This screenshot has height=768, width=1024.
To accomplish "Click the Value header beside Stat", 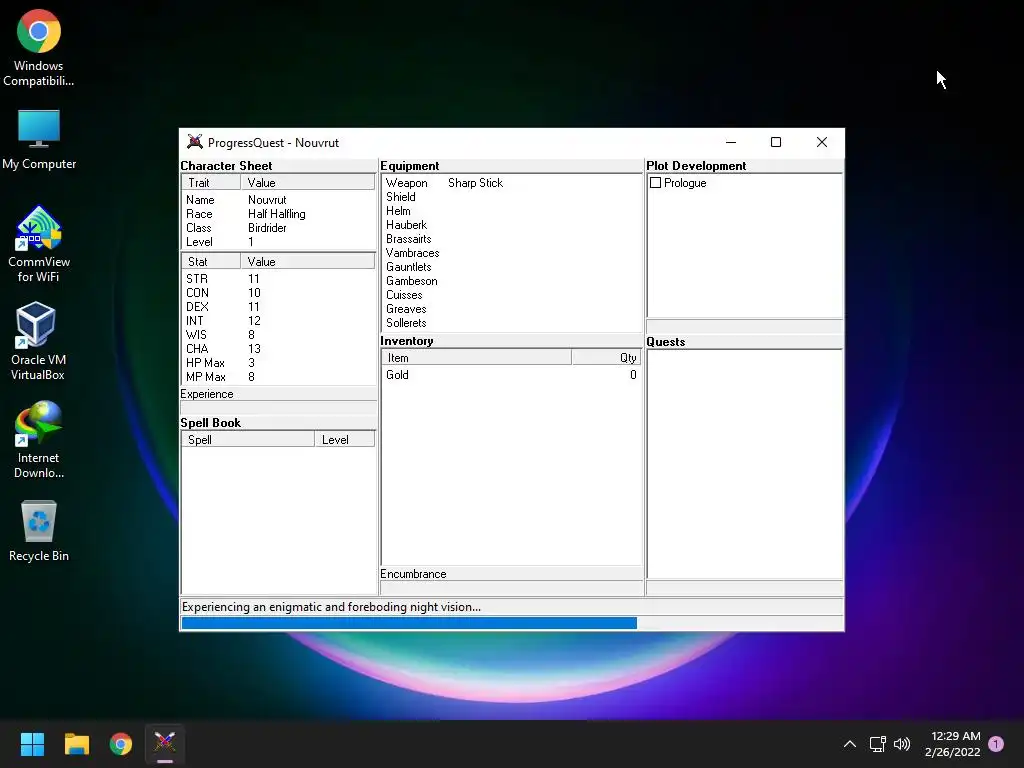I will click(x=308, y=262).
